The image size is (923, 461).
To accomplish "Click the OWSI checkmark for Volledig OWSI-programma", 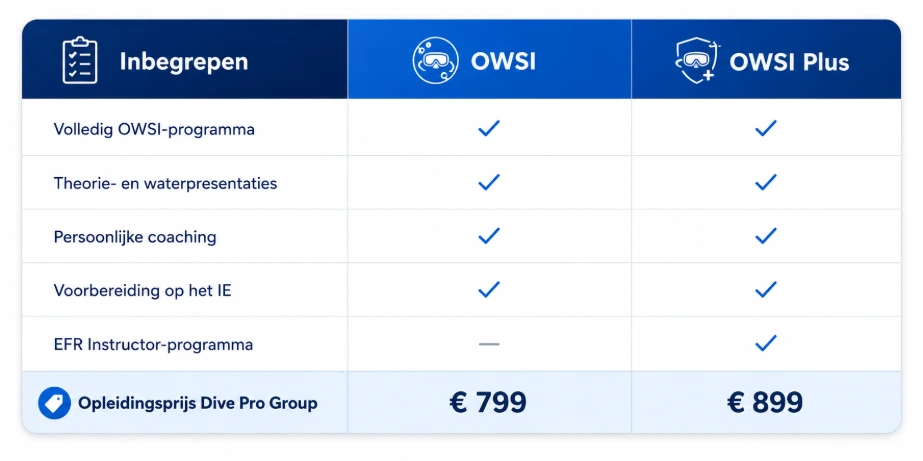I will pos(489,128).
